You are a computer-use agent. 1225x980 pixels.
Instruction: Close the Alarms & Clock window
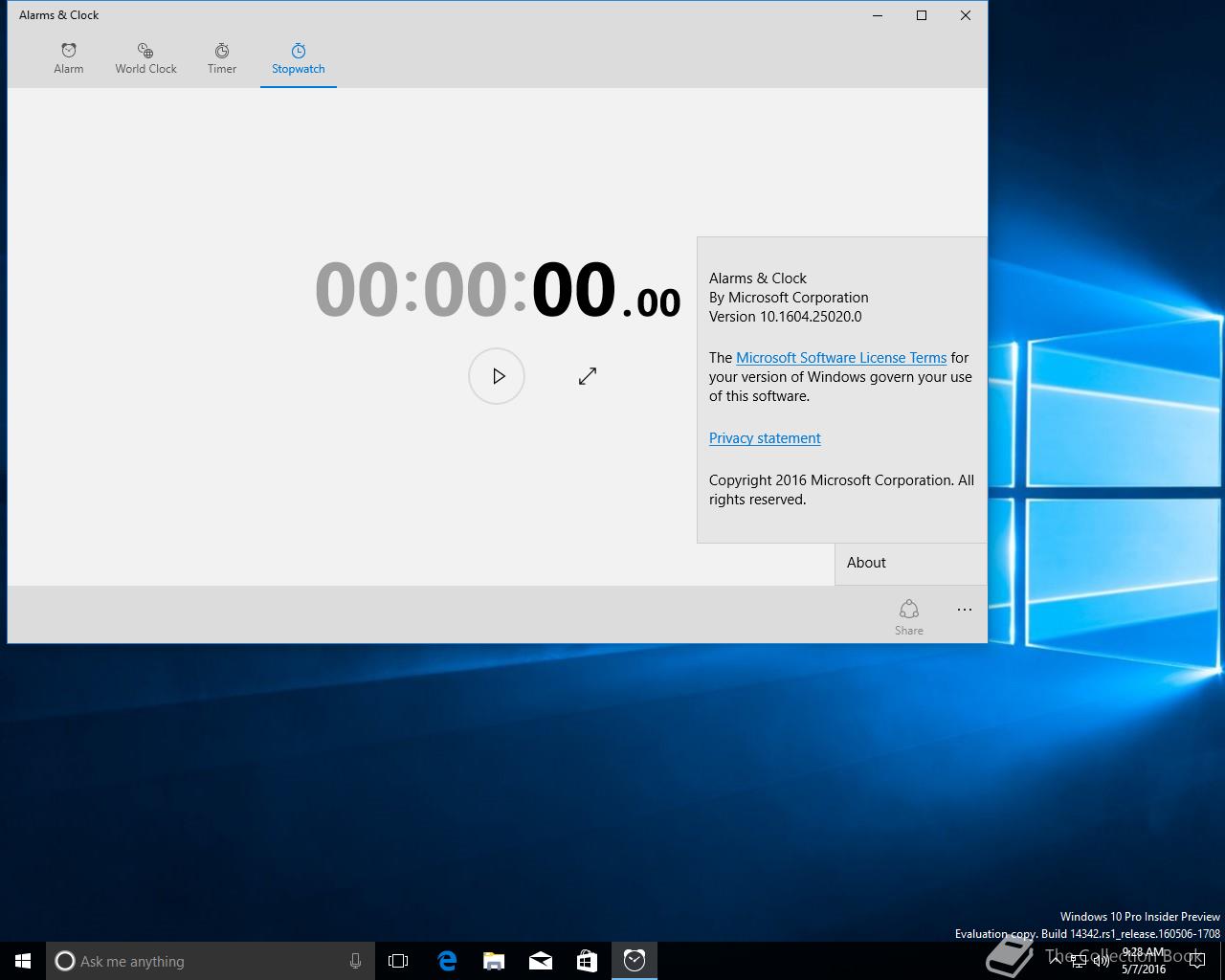[966, 15]
